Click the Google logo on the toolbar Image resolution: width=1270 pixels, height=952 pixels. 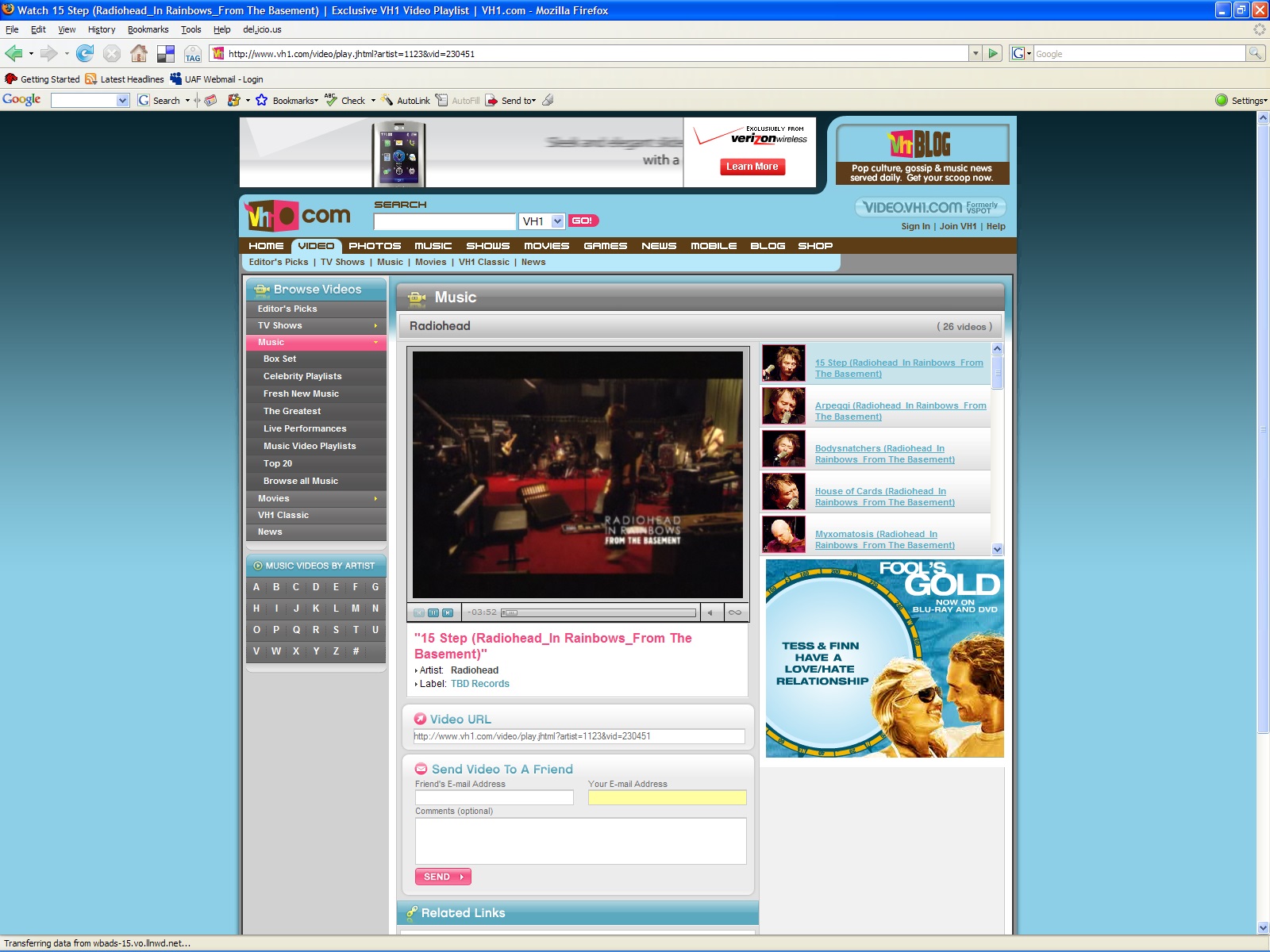[x=21, y=99]
